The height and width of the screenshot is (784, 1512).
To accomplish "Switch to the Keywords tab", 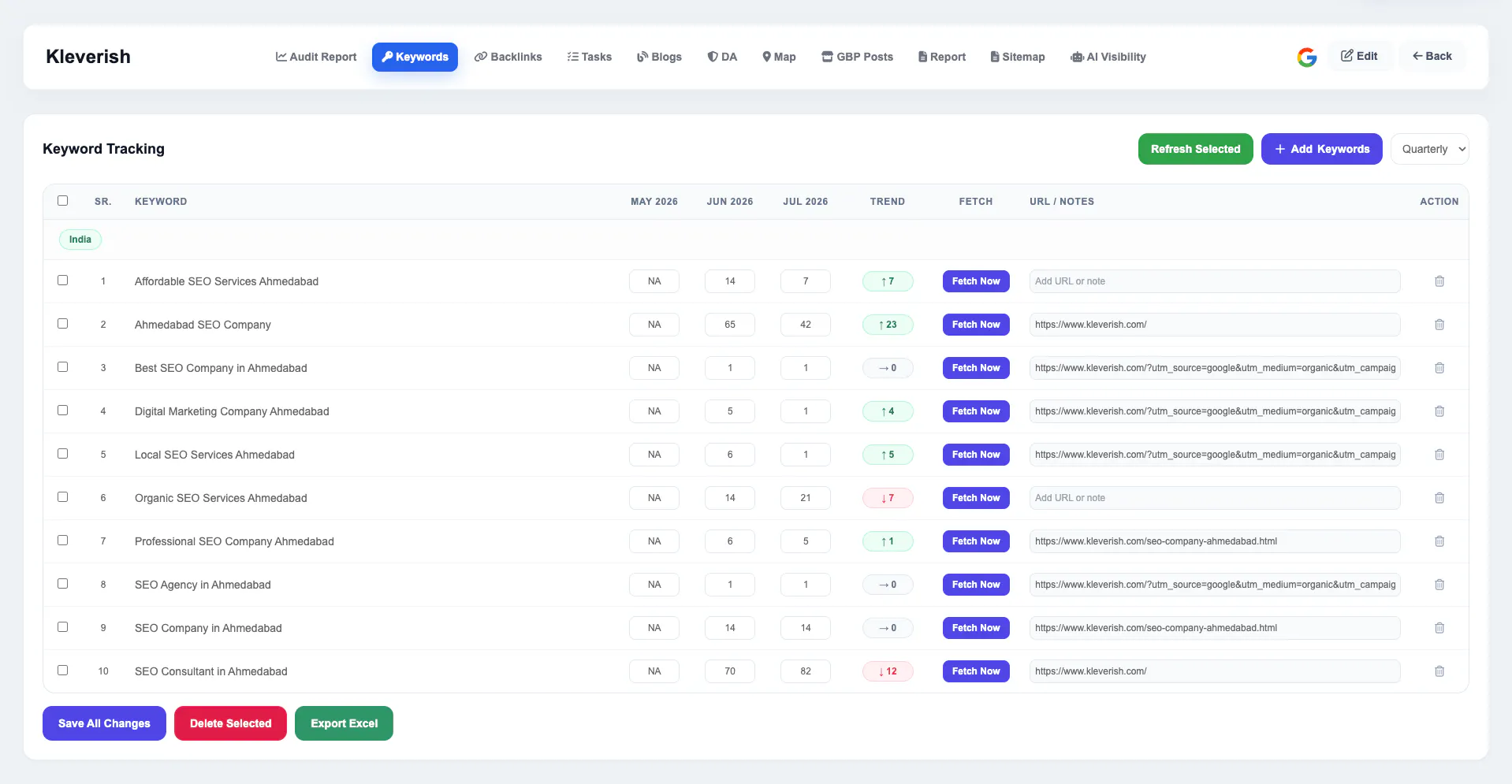I will (x=415, y=57).
